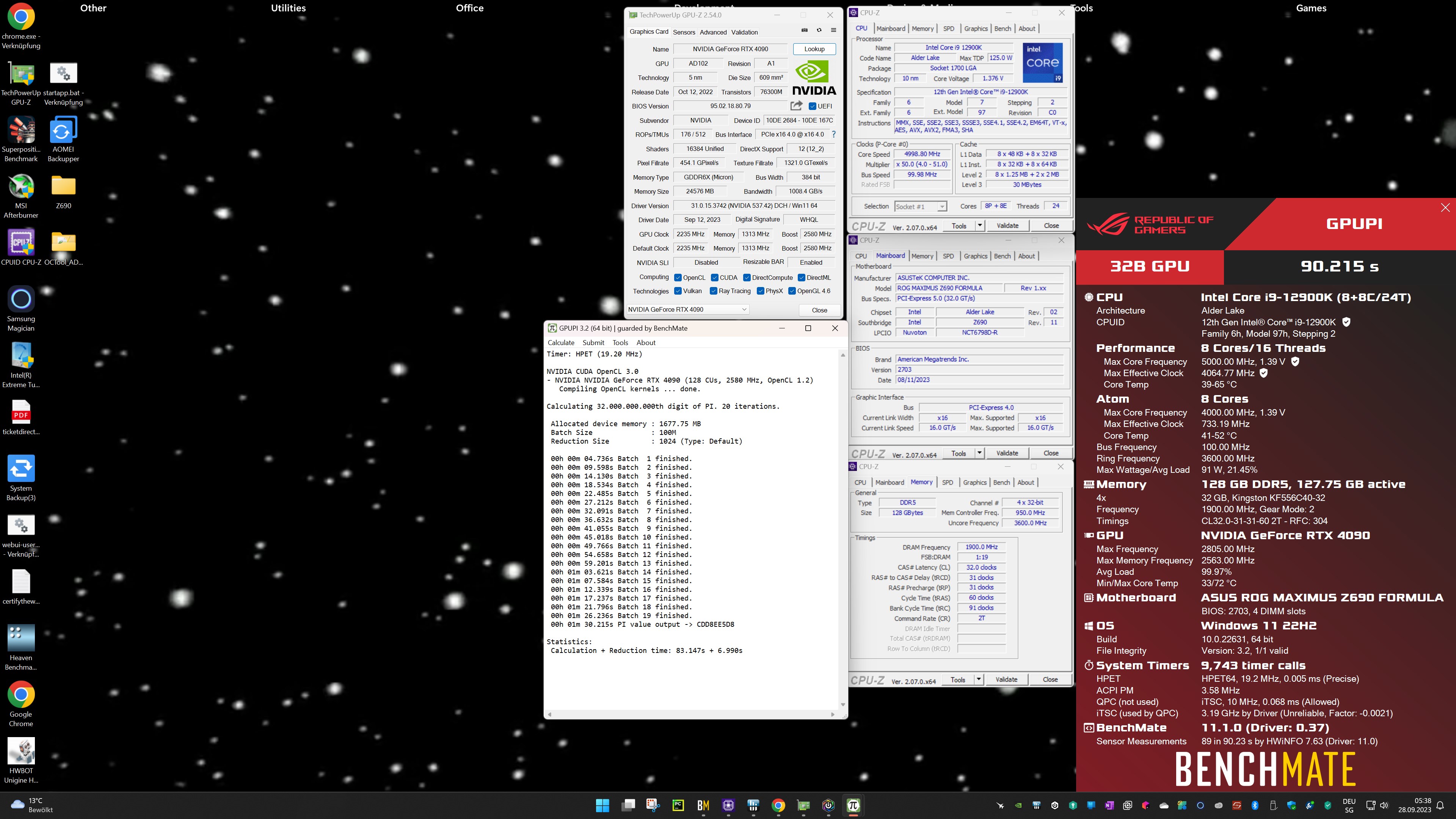Click the NVIDIA system tray icon
The width and height of the screenshot is (1456, 819).
[1018, 805]
